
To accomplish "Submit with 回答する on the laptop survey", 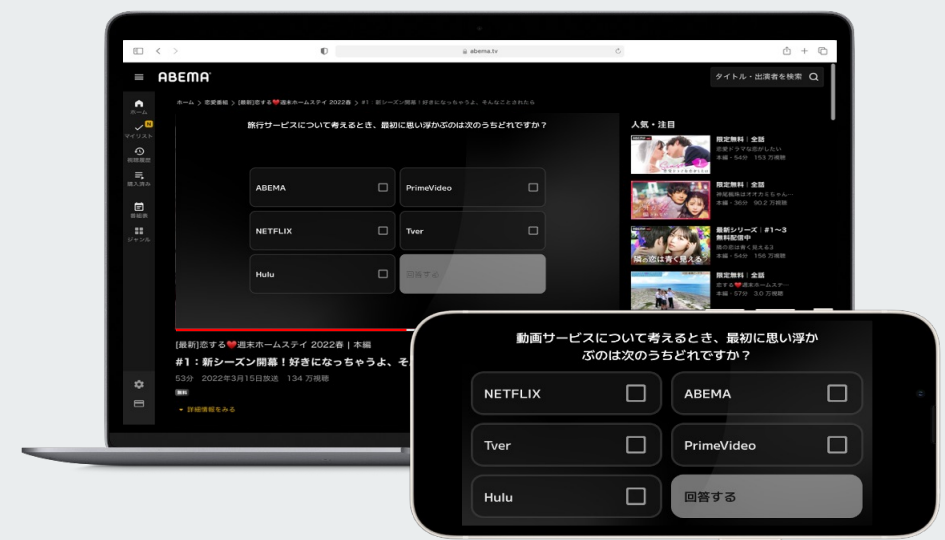I will coord(472,274).
